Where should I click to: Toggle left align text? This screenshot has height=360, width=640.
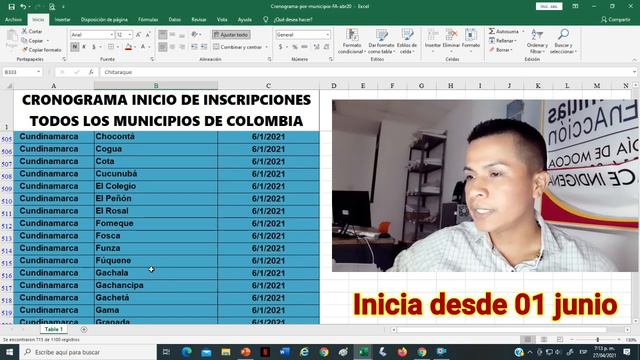[x=162, y=47]
